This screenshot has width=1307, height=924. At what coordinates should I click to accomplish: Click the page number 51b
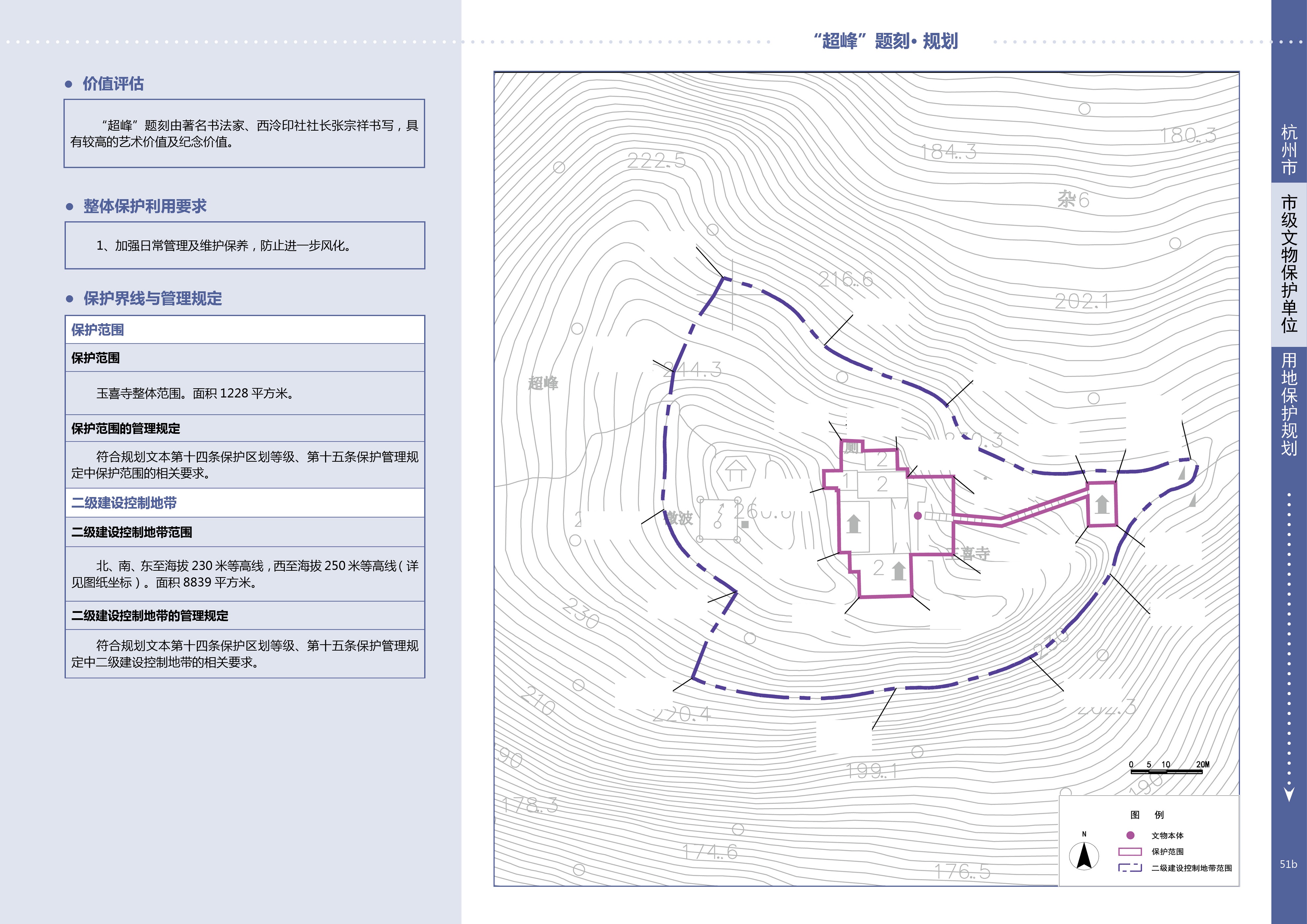click(x=1288, y=864)
